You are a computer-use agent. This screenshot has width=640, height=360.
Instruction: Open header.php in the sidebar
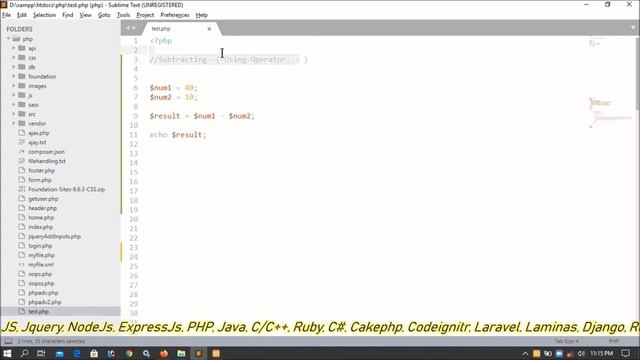pyautogui.click(x=42, y=208)
